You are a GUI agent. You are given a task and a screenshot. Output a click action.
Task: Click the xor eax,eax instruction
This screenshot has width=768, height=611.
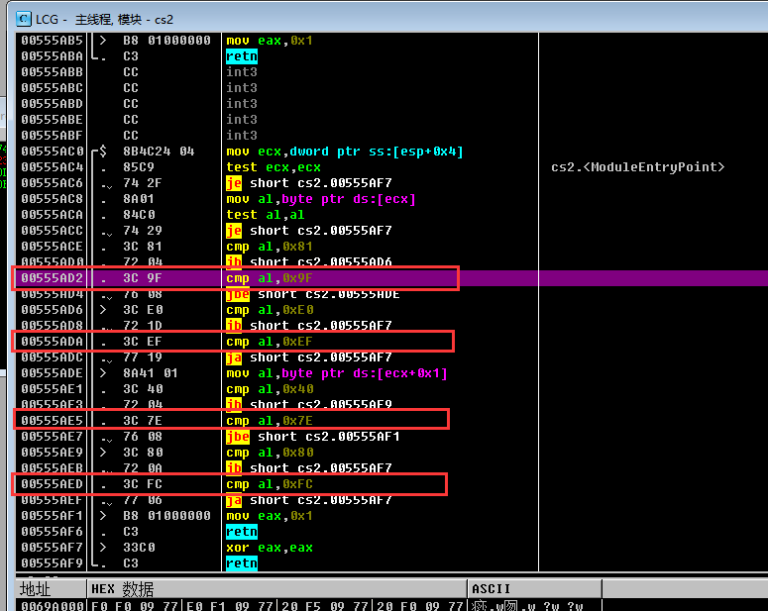click(x=258, y=548)
